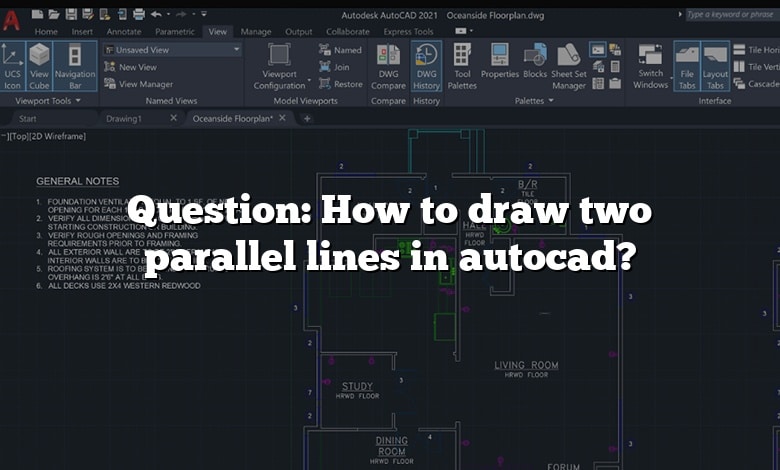Switch to the Annotate ribbon tab
This screenshot has height=470, width=780.
pyautogui.click(x=124, y=32)
